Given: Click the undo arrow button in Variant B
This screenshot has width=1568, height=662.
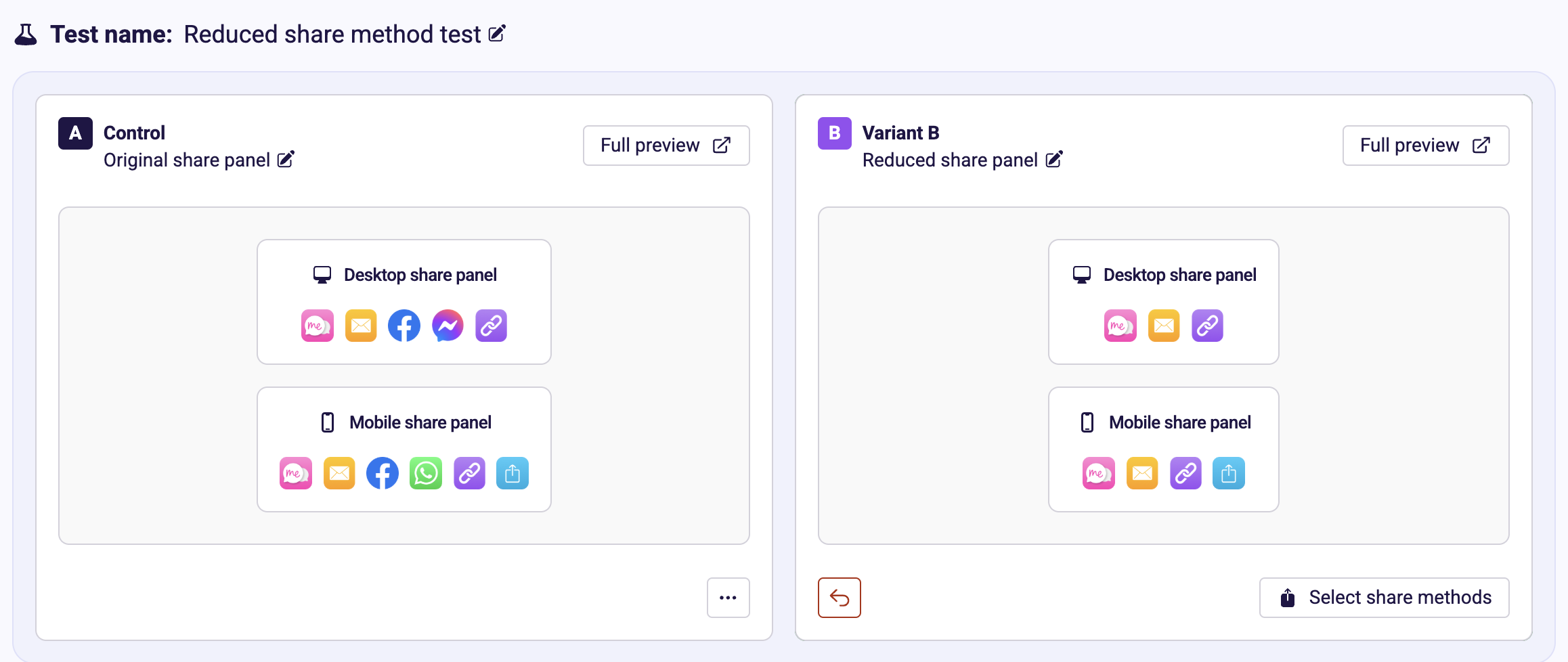Looking at the screenshot, I should click(840, 598).
